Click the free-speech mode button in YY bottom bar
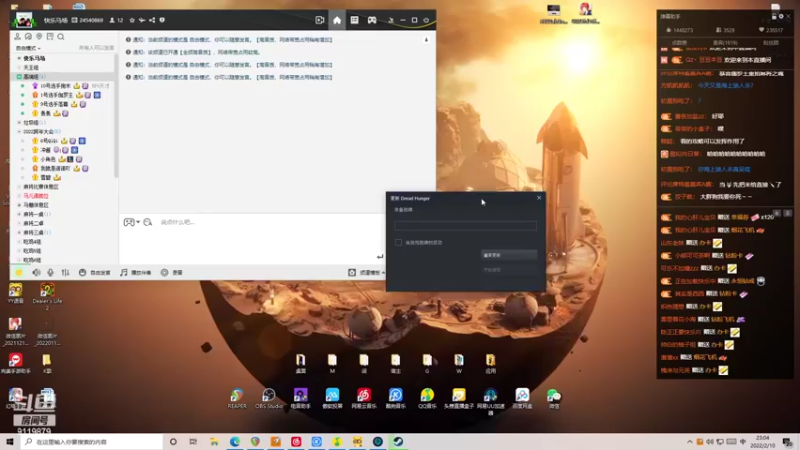The image size is (800, 450). [x=95, y=272]
